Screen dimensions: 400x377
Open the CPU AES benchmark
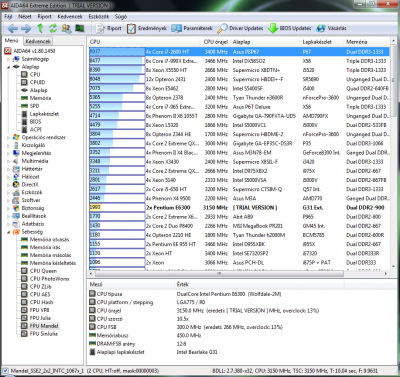pos(36,294)
